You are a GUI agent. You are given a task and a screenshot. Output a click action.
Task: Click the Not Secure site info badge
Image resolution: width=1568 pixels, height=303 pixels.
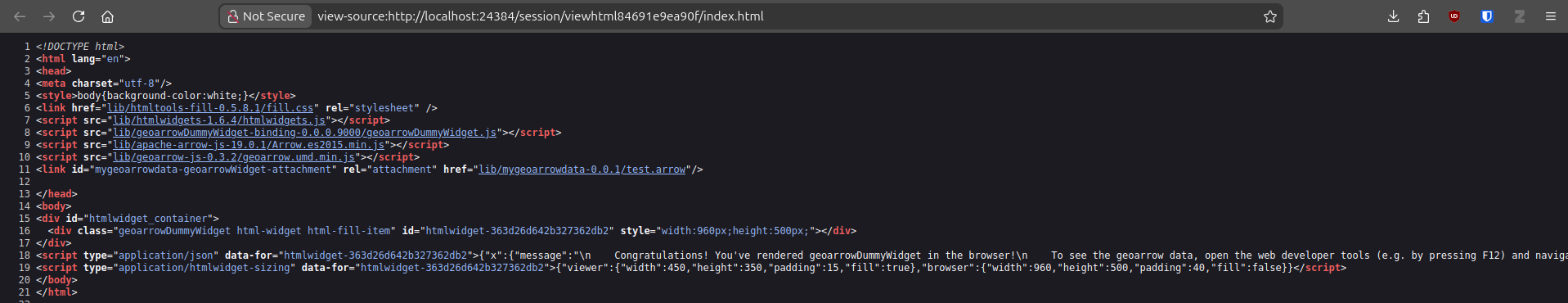point(266,16)
